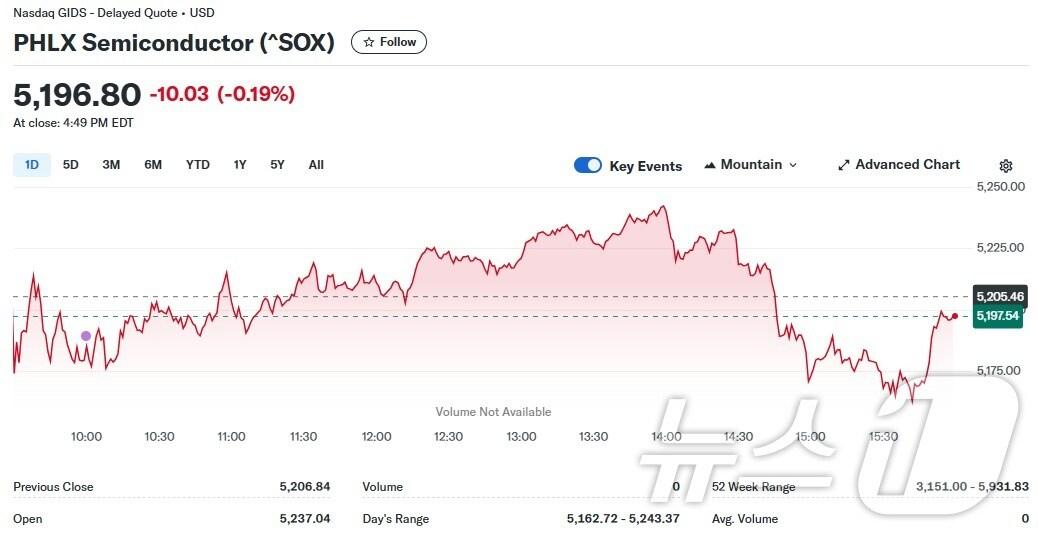This screenshot has width=1038, height=534.
Task: View the 5Y chart range
Action: tap(277, 165)
